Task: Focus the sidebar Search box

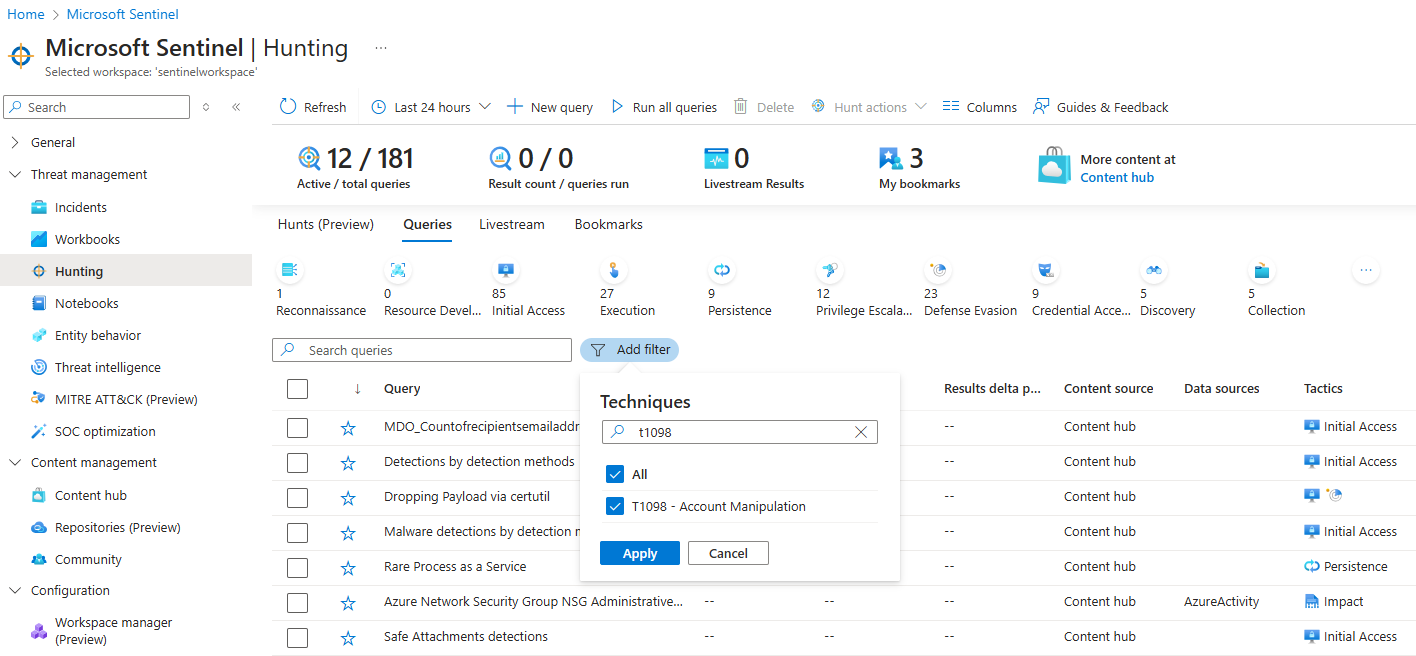Action: [x=97, y=107]
